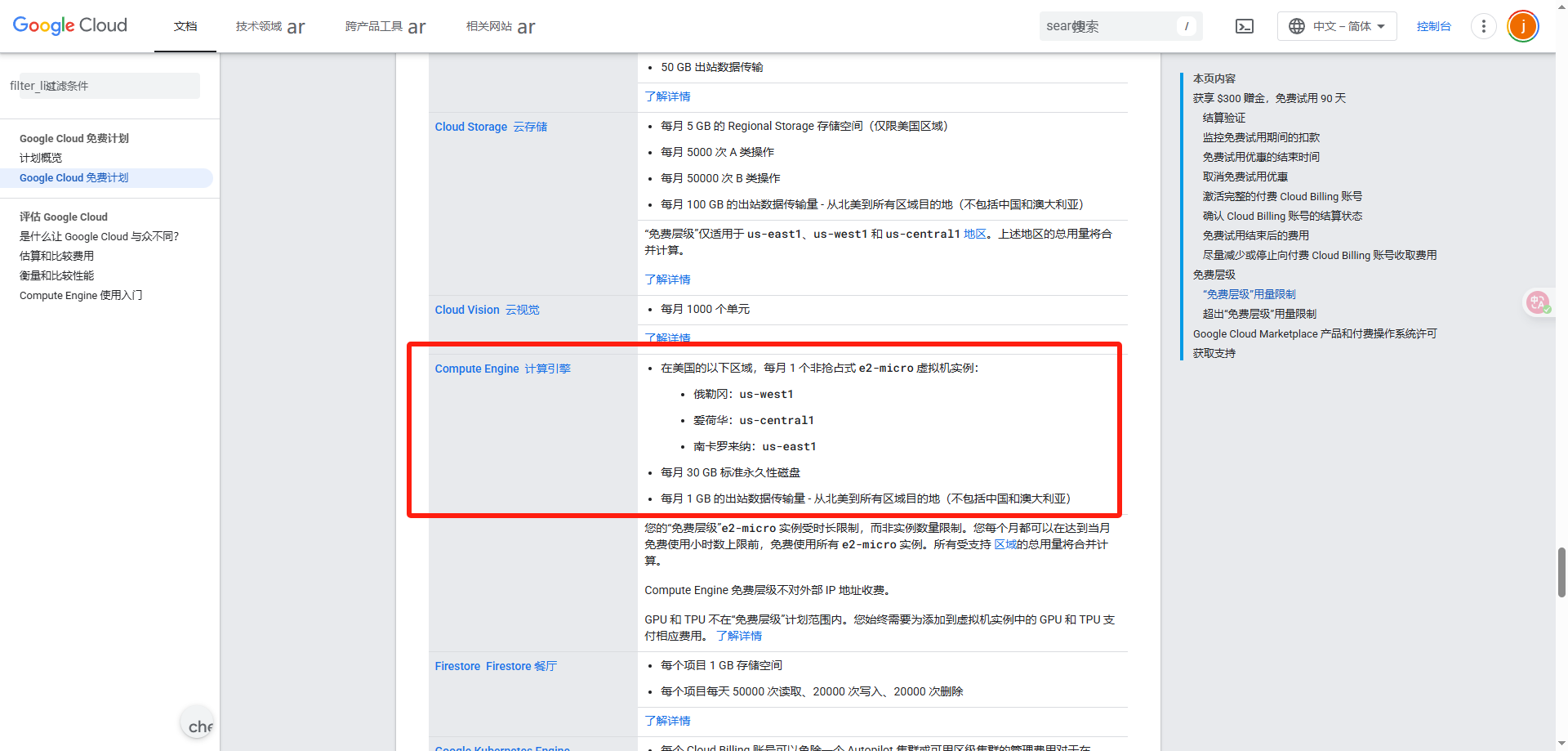Screen dimensions: 1568x751
Task: Expand the 相关网站 menu
Action: click(x=501, y=26)
